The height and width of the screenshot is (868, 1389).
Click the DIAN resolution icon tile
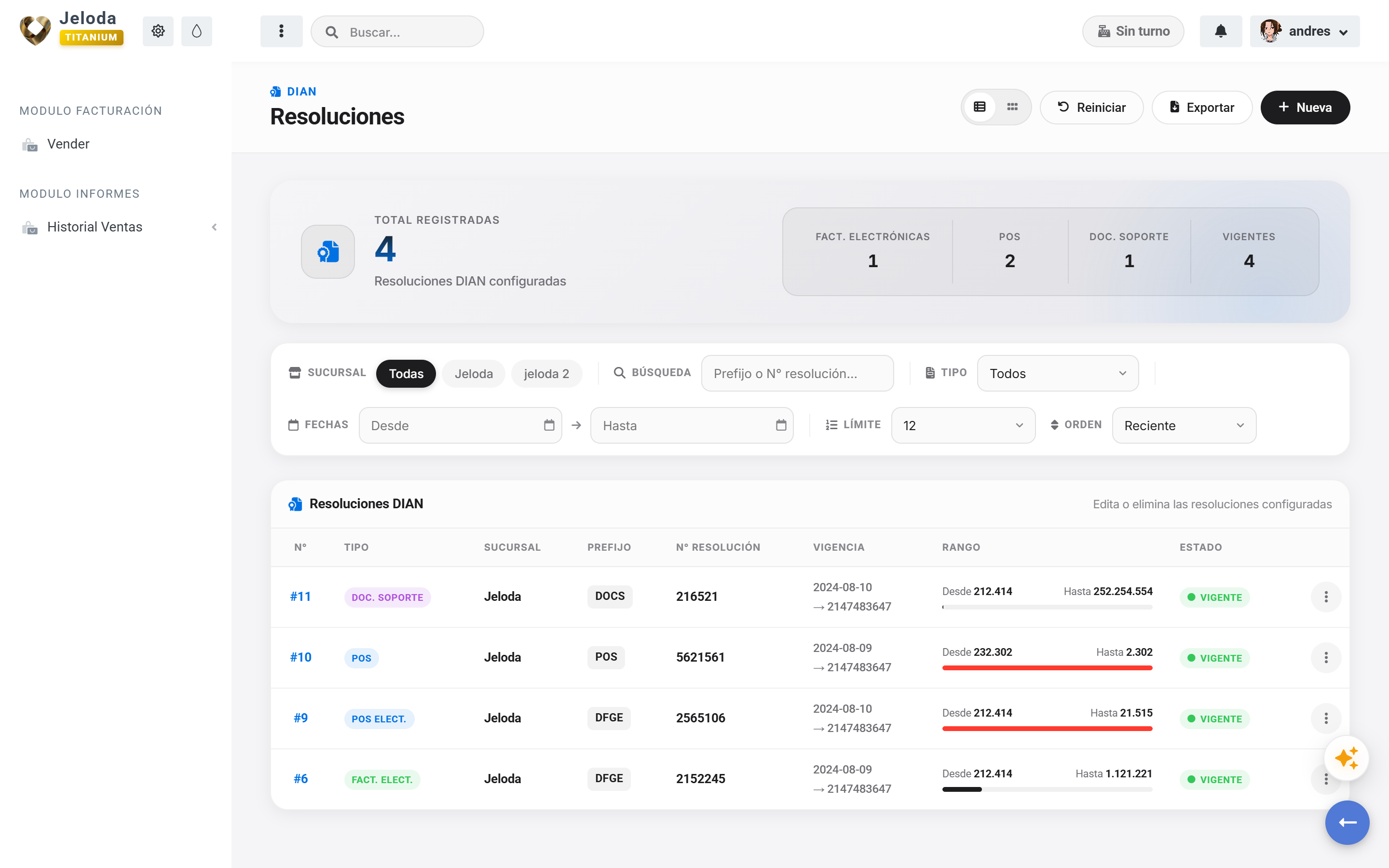[328, 251]
